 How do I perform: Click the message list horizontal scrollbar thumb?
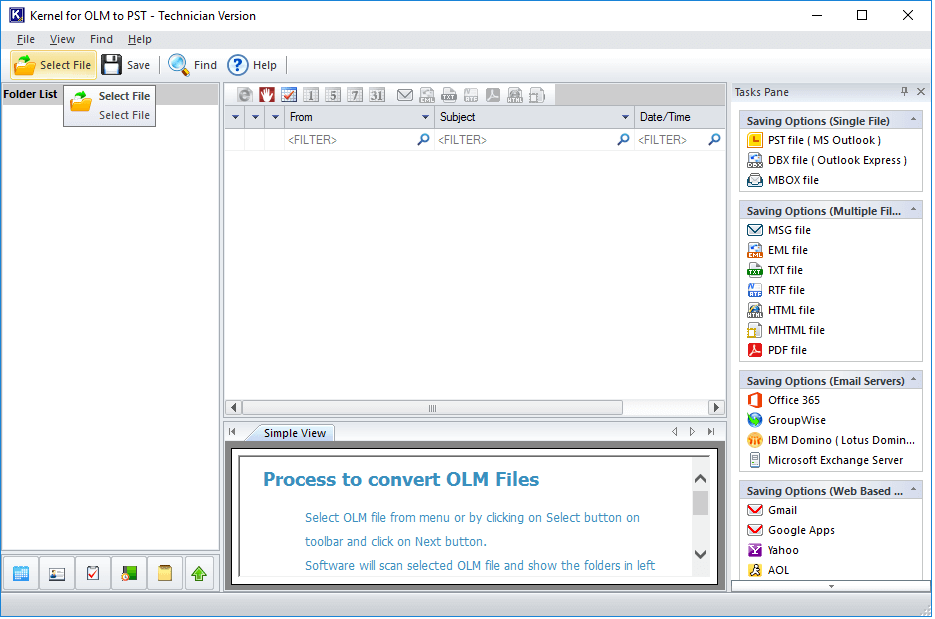point(432,408)
